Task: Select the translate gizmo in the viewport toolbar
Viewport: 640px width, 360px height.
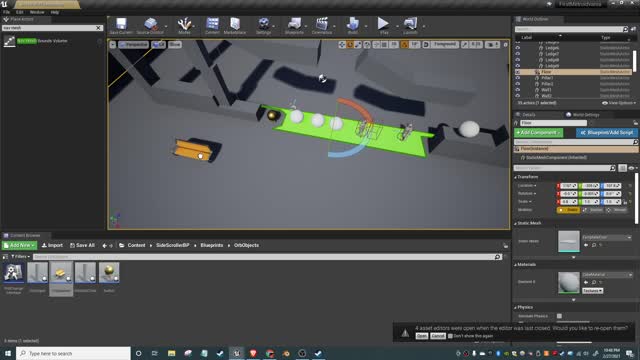Action: pos(342,44)
